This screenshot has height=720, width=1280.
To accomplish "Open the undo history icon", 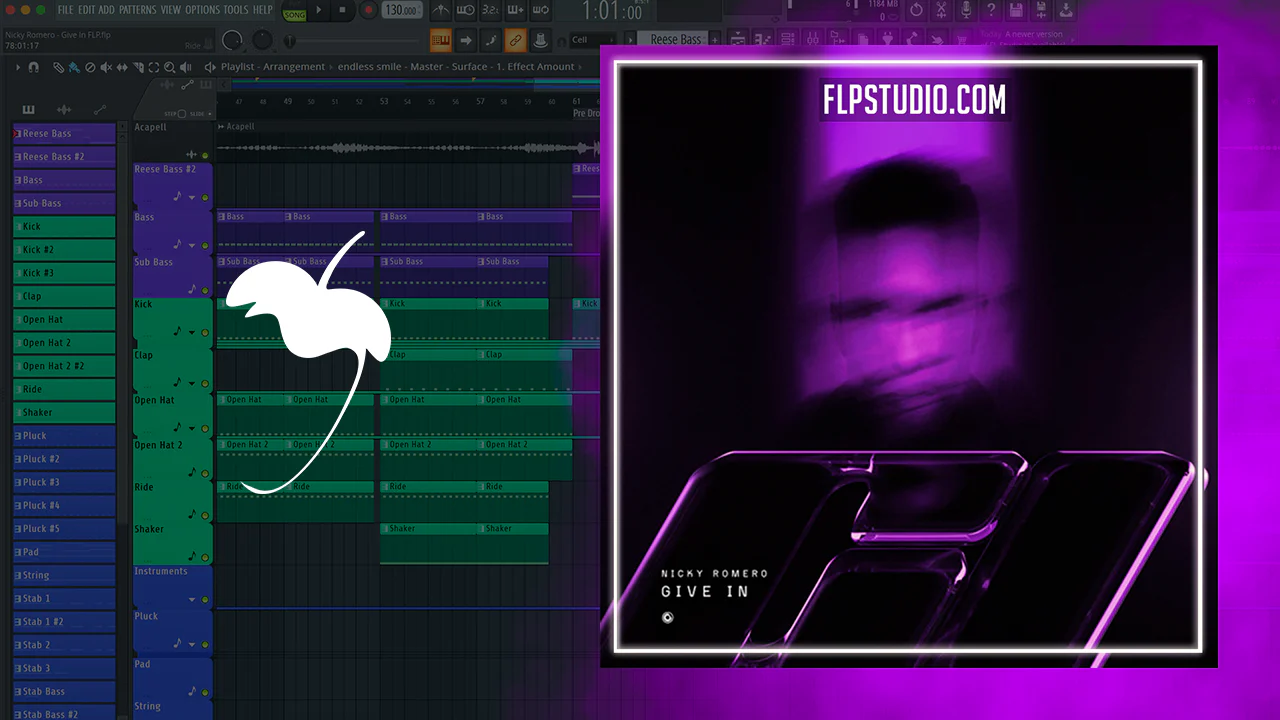I will click(916, 10).
